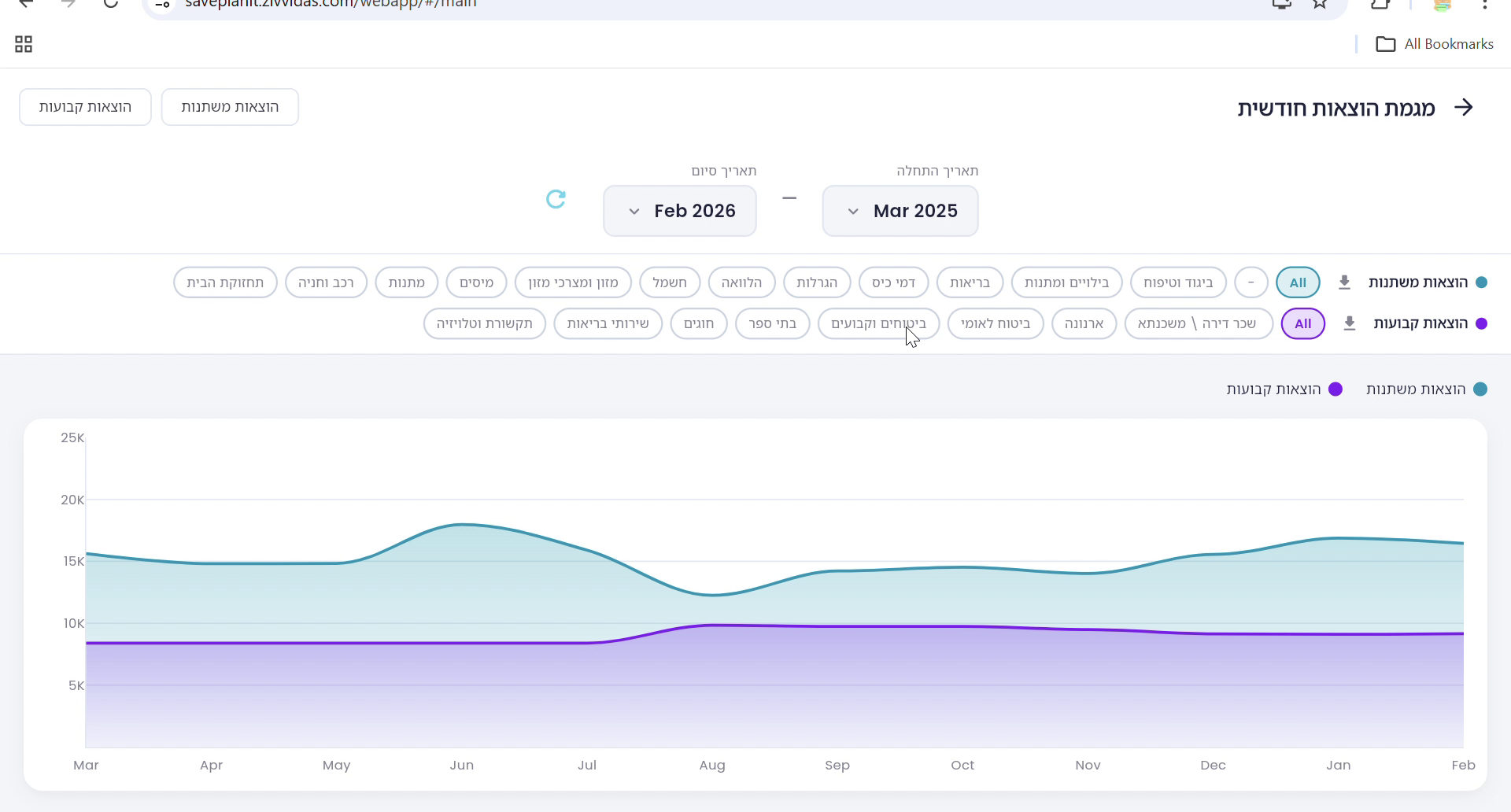
Task: Click the browser address bar URL
Action: click(331, 4)
